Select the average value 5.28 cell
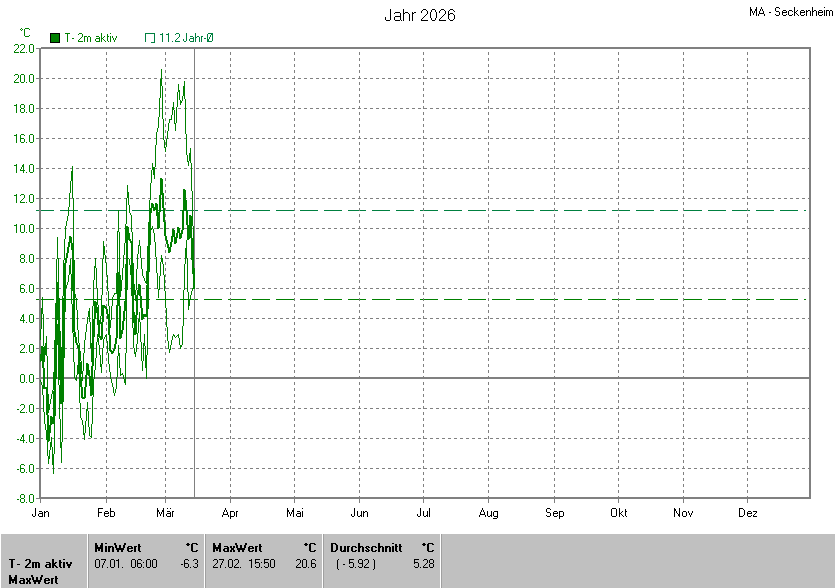The width and height of the screenshot is (835, 588). (423, 564)
